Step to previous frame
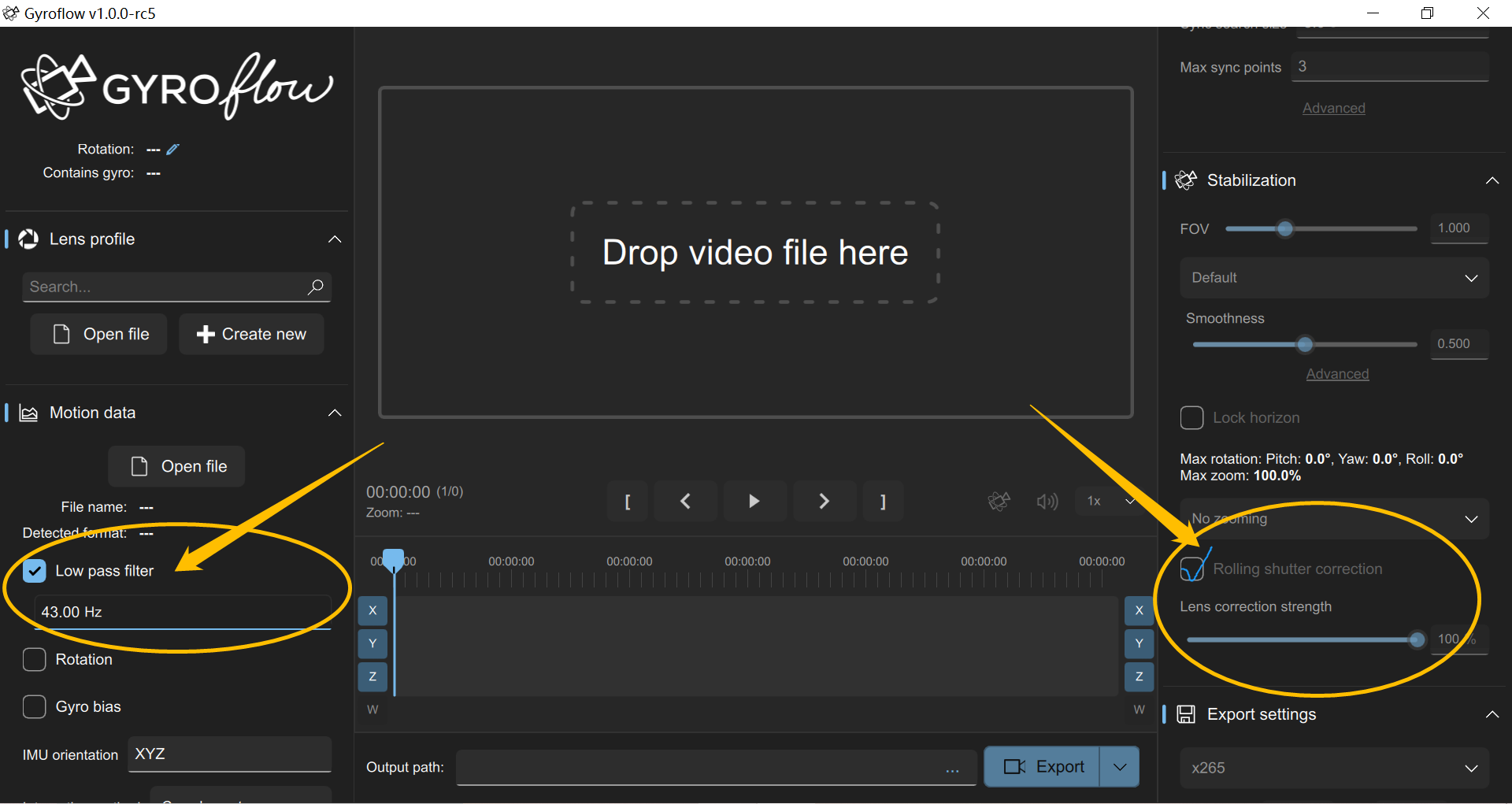Screen dimensions: 1512x804 click(x=685, y=502)
